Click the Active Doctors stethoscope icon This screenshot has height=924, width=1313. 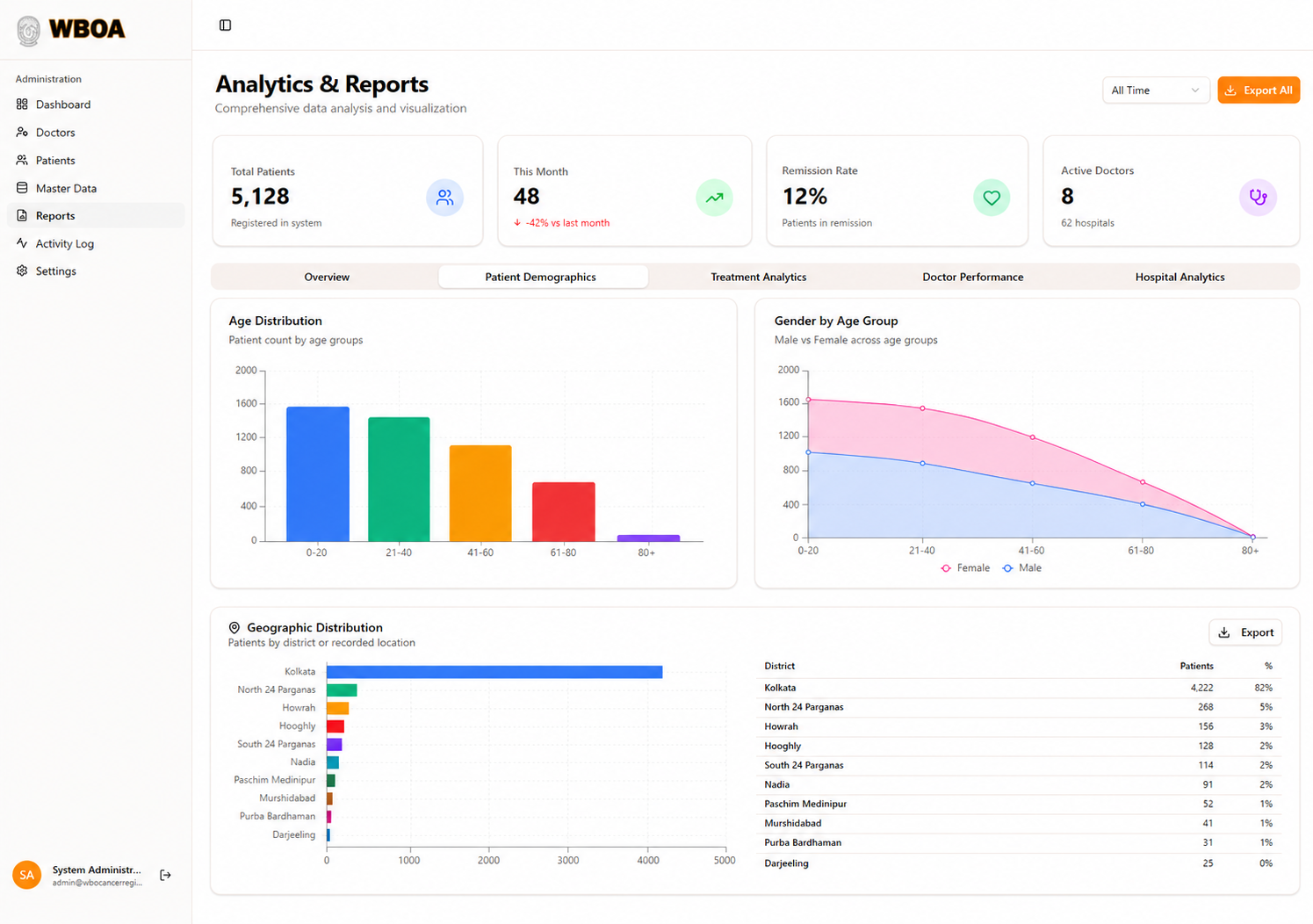pyautogui.click(x=1259, y=198)
